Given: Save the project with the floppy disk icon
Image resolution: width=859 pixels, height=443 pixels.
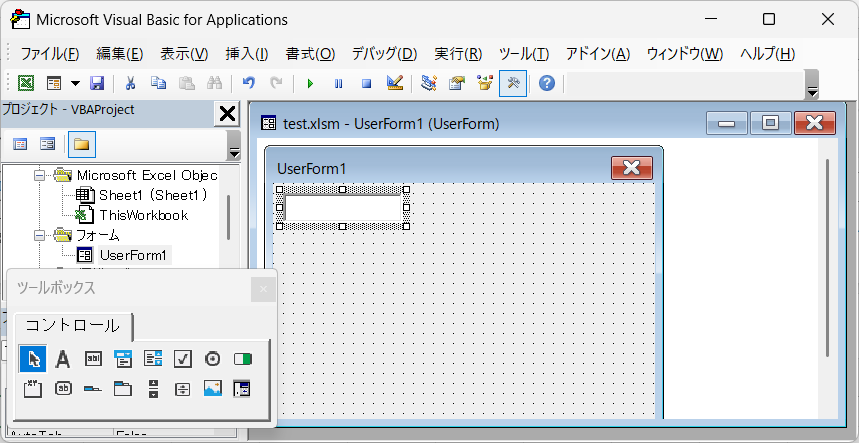Looking at the screenshot, I should click(x=97, y=83).
